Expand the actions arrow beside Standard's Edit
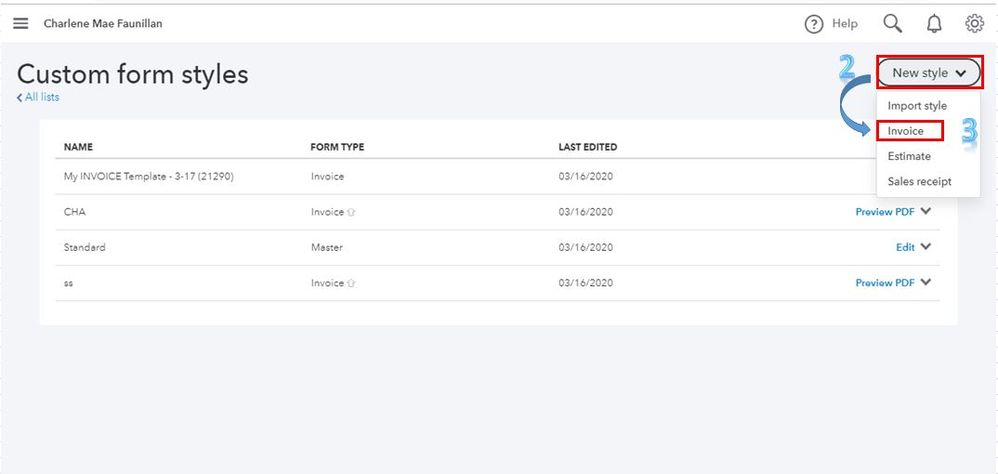This screenshot has width=998, height=474. point(925,247)
